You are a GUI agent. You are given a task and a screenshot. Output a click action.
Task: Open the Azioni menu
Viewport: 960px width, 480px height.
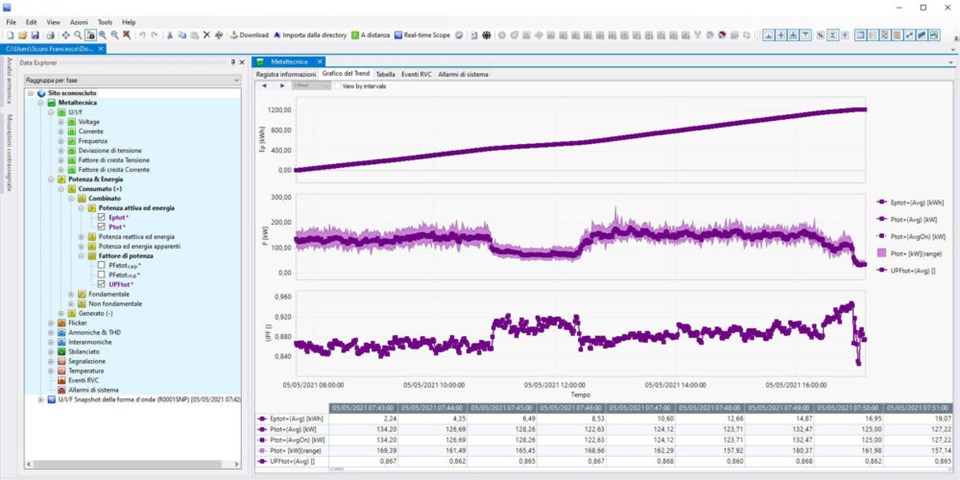(x=78, y=21)
